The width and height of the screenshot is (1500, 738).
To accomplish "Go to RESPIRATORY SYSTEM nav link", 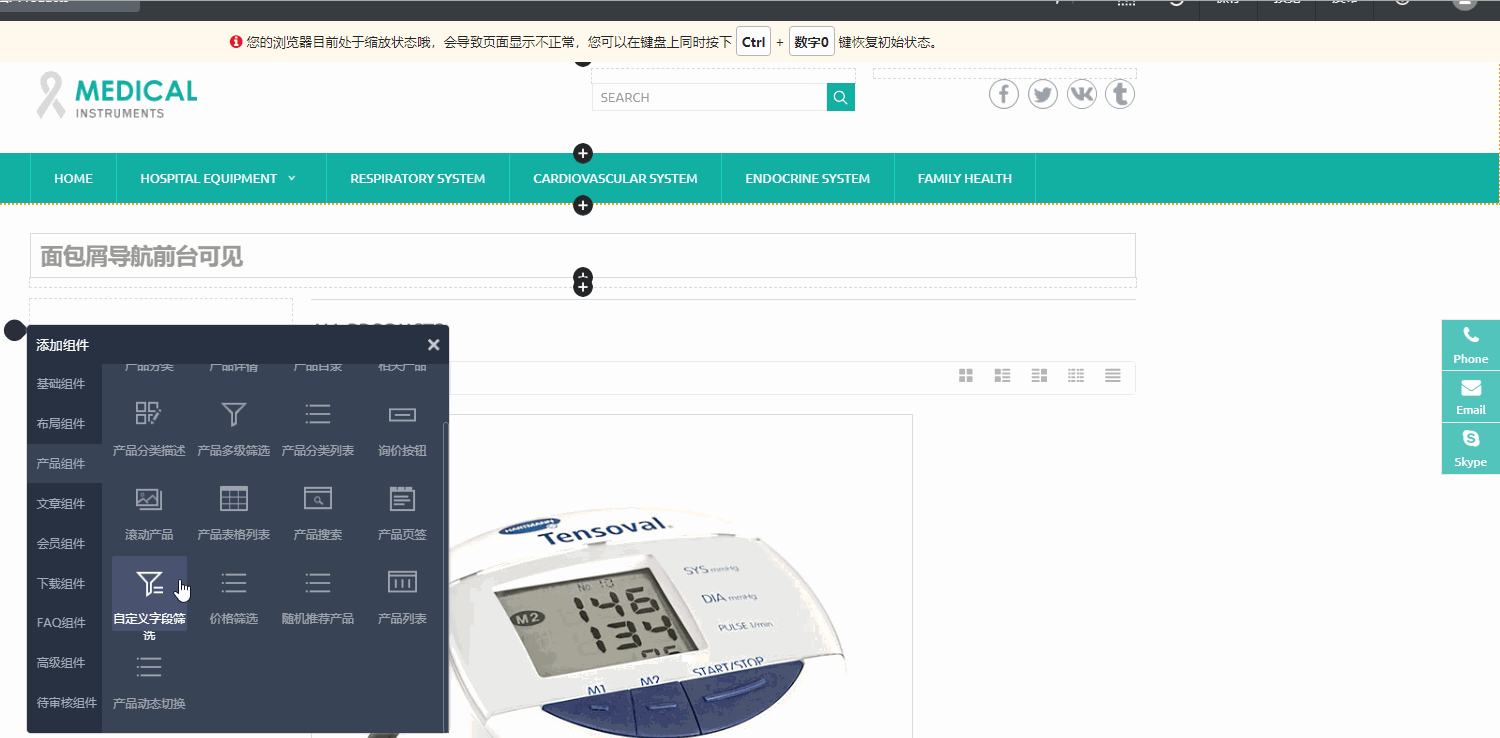I will [x=417, y=179].
